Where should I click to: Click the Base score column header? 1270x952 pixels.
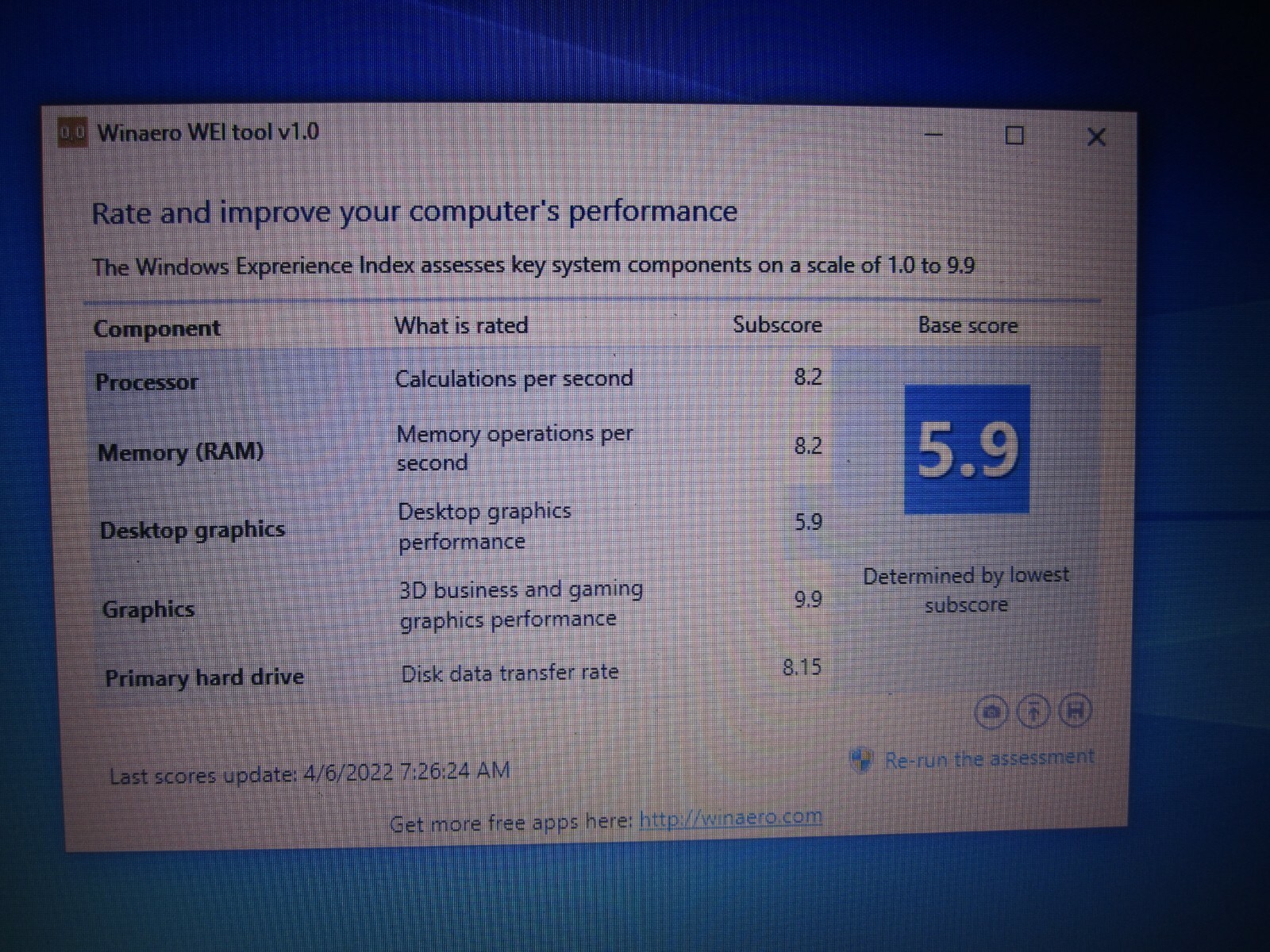click(968, 325)
